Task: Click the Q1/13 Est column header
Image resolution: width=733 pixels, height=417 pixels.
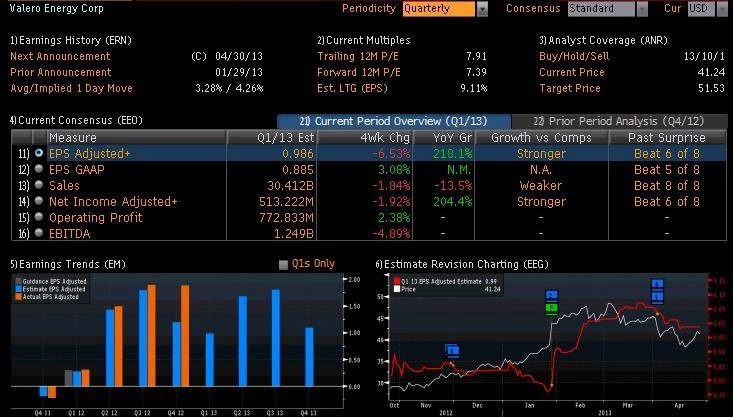Action: click(x=272, y=137)
